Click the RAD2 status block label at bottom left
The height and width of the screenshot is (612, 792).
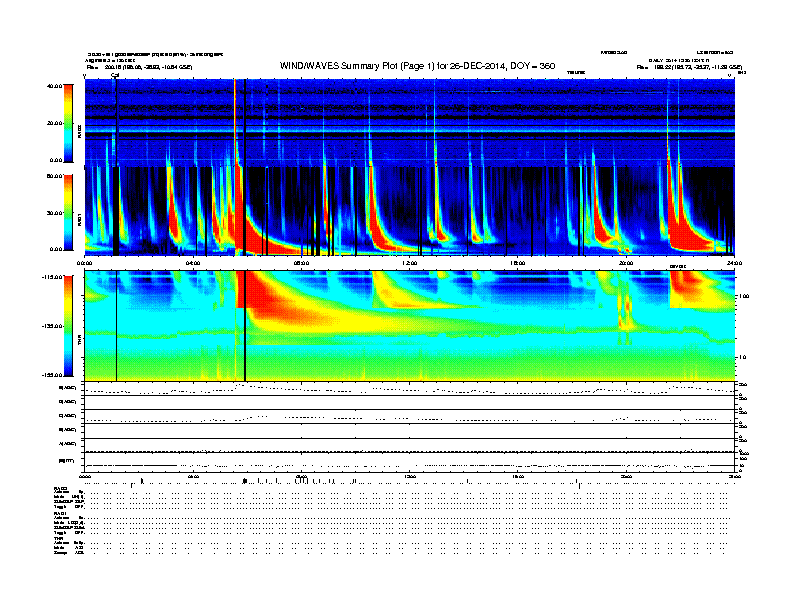(x=60, y=488)
